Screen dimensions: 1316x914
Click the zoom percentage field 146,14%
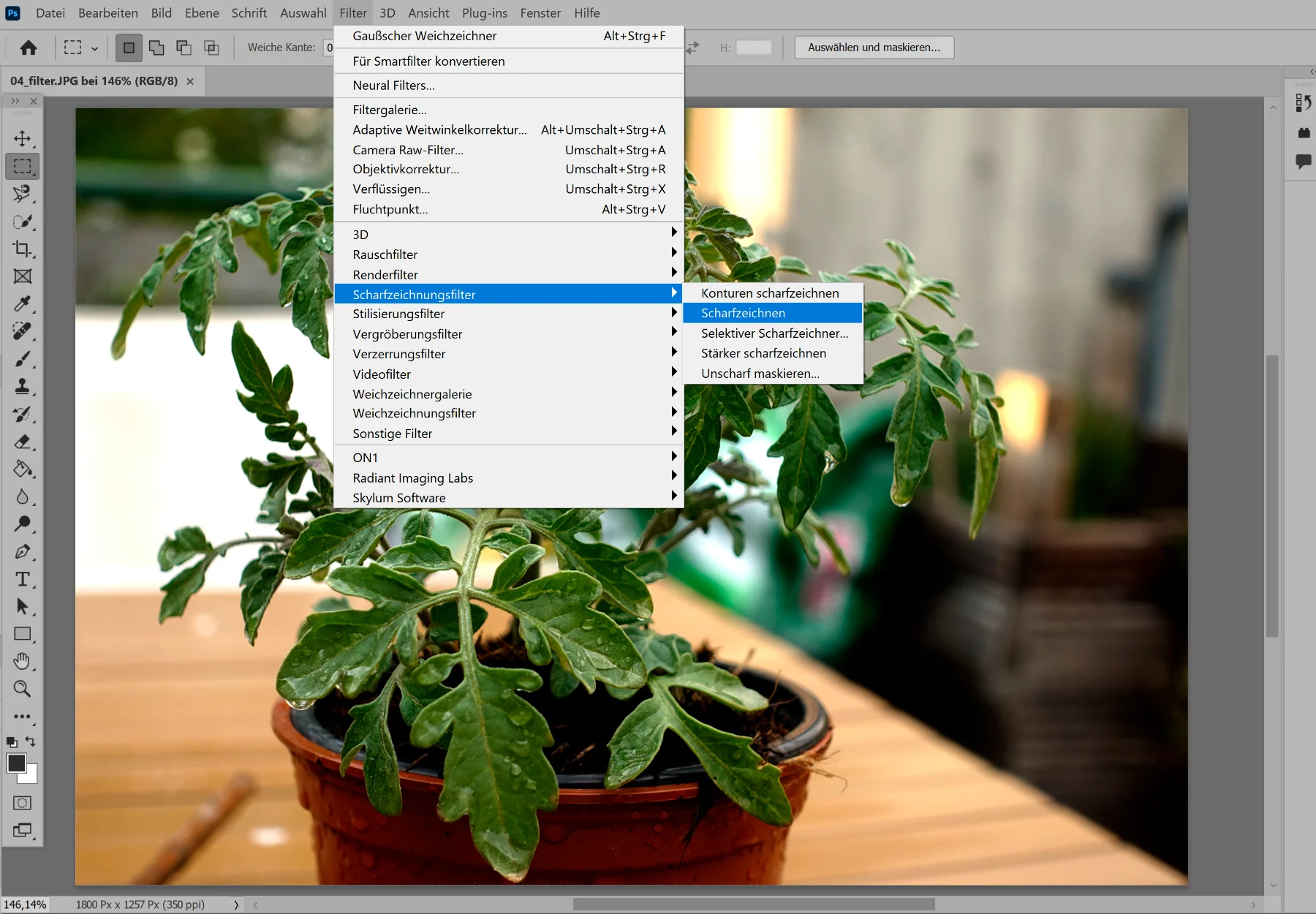(x=25, y=904)
